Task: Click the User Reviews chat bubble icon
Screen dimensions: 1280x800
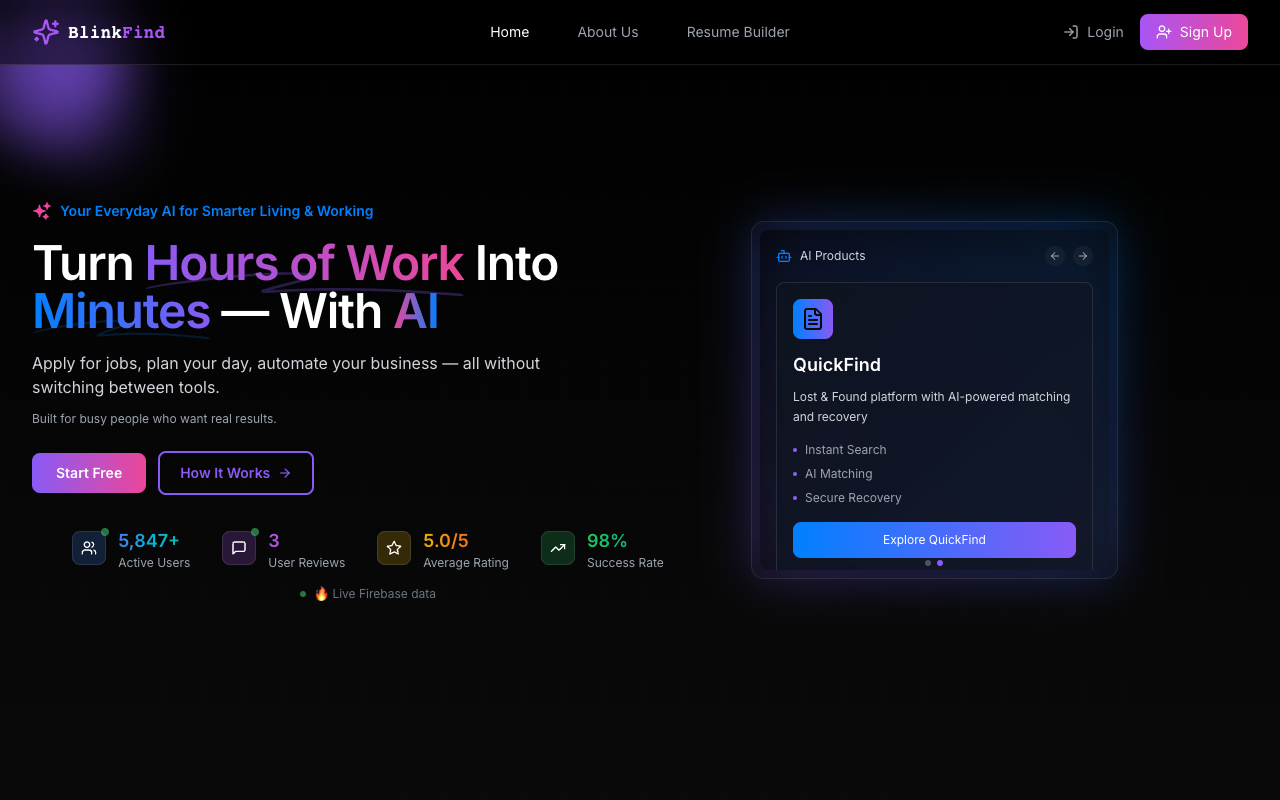Action: click(238, 548)
